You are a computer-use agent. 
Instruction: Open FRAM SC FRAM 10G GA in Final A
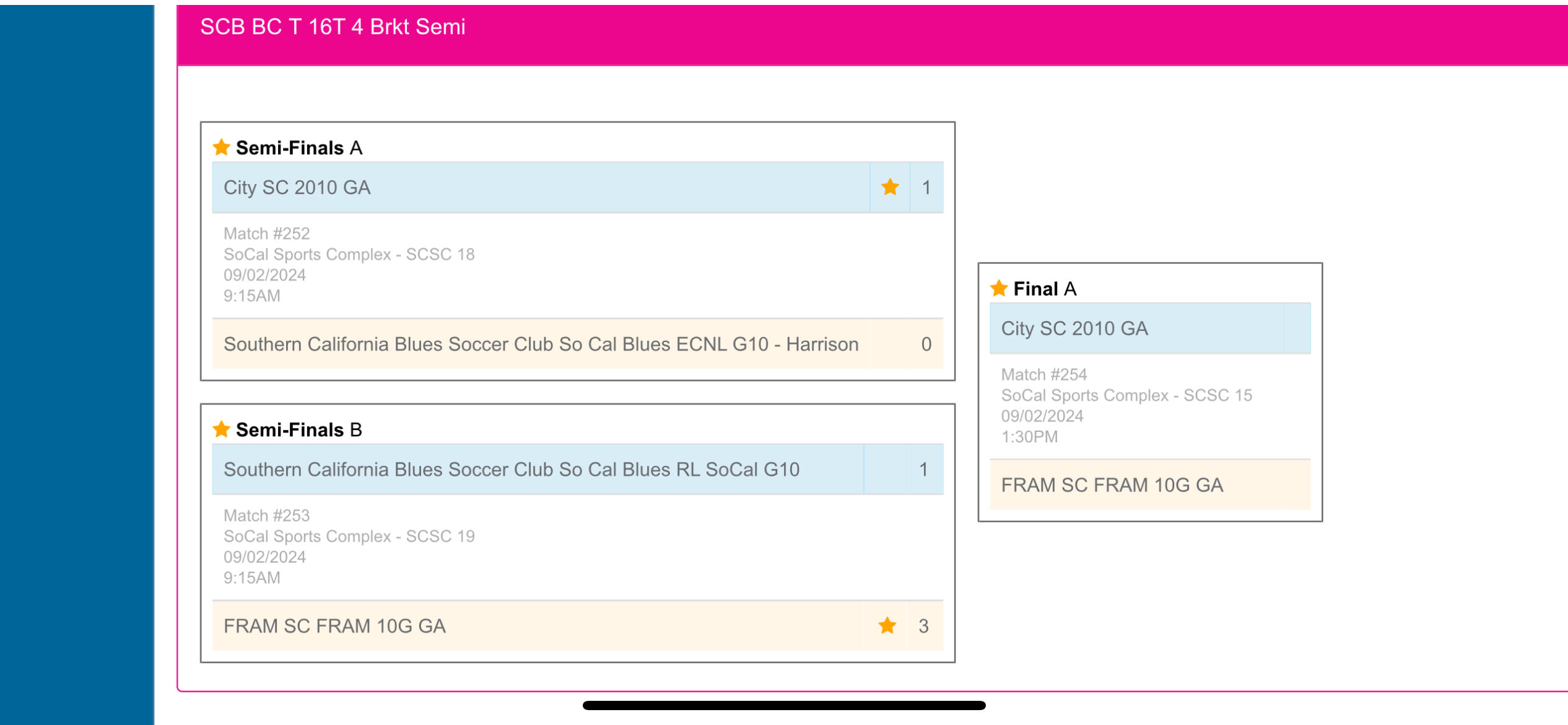(x=1112, y=485)
